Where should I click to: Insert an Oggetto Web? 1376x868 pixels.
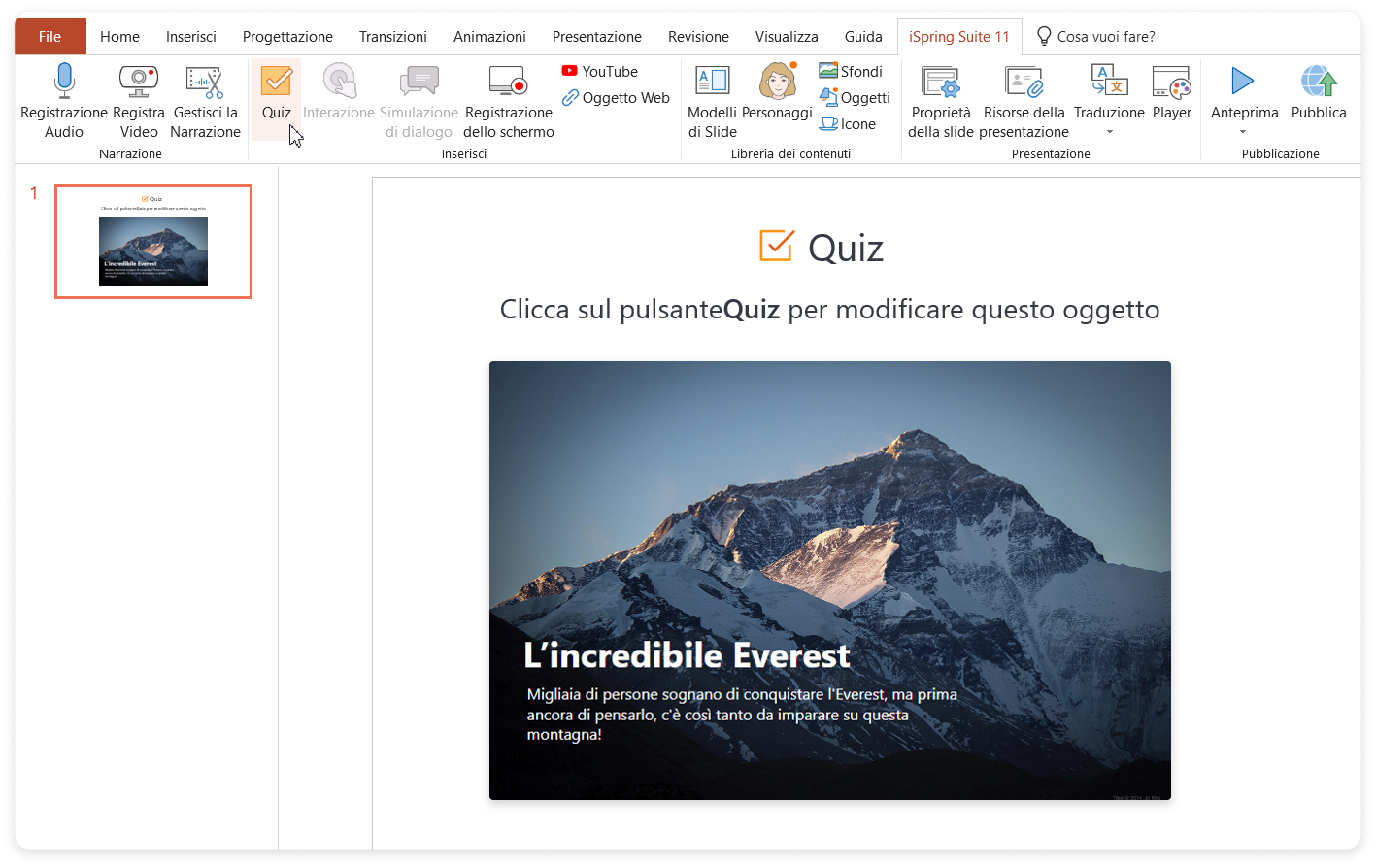616,98
